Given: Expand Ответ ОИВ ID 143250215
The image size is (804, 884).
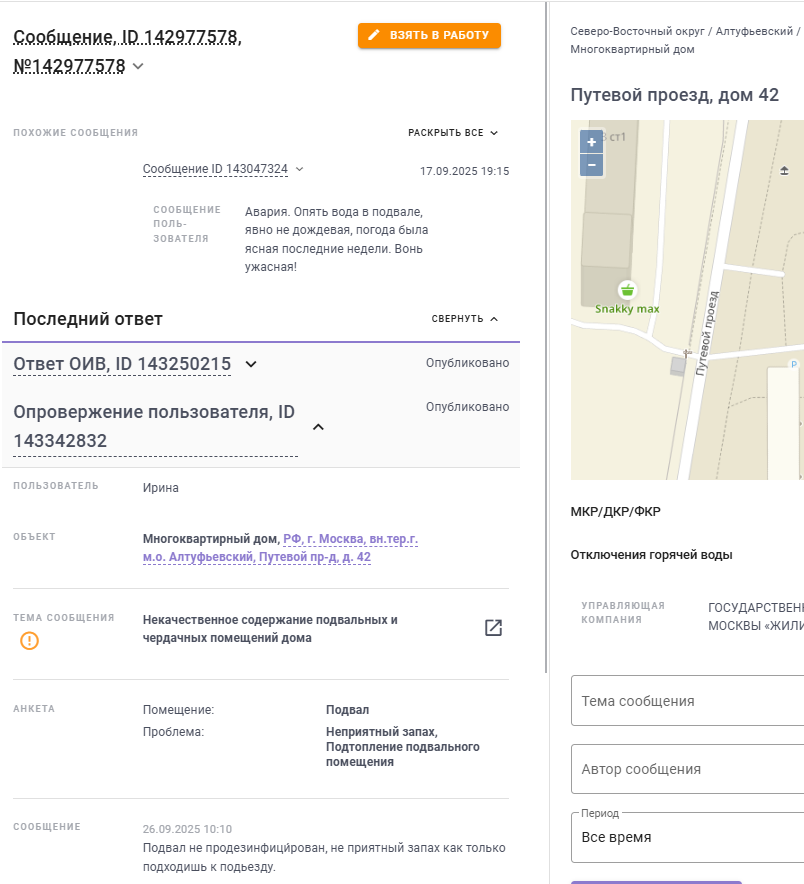Looking at the screenshot, I should [251, 364].
